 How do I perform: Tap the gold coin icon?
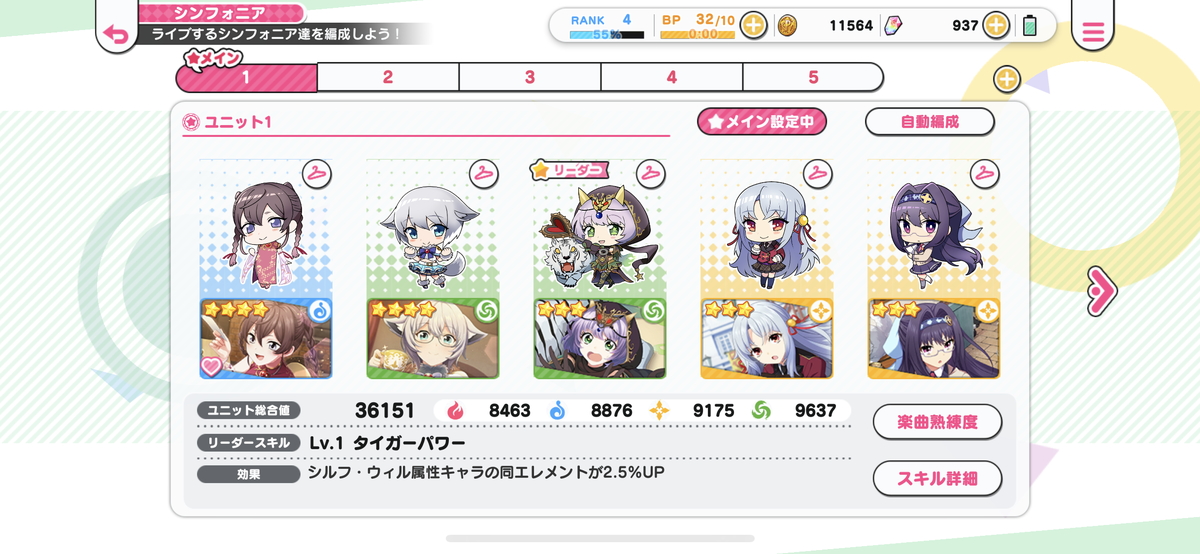click(x=788, y=25)
